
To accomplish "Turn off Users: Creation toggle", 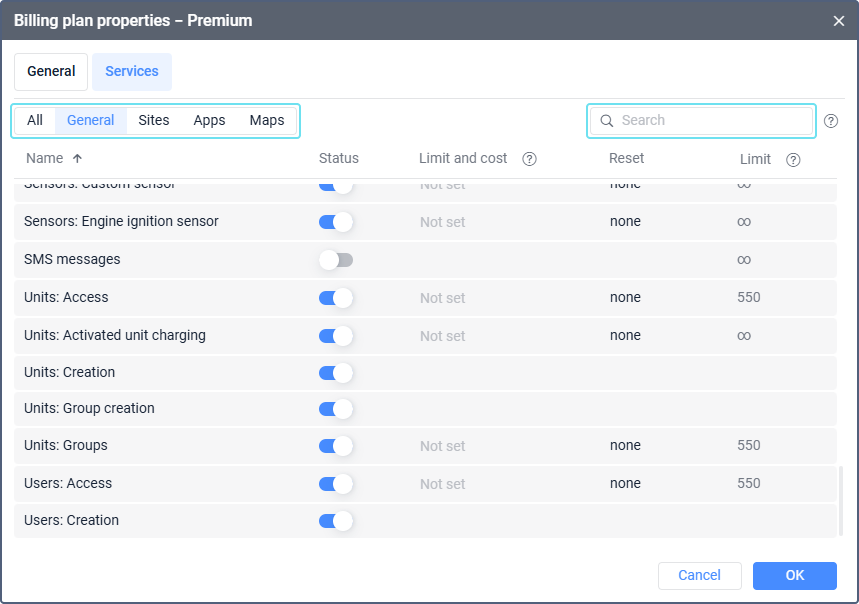I will [x=336, y=521].
